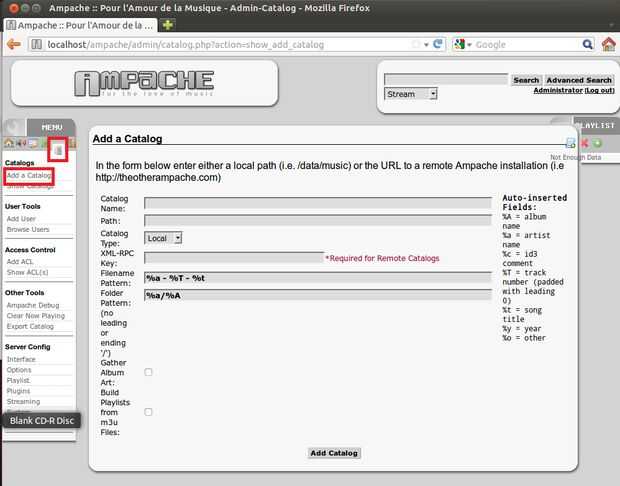Open a new tab with the plus icon
620x486 pixels.
168,25
